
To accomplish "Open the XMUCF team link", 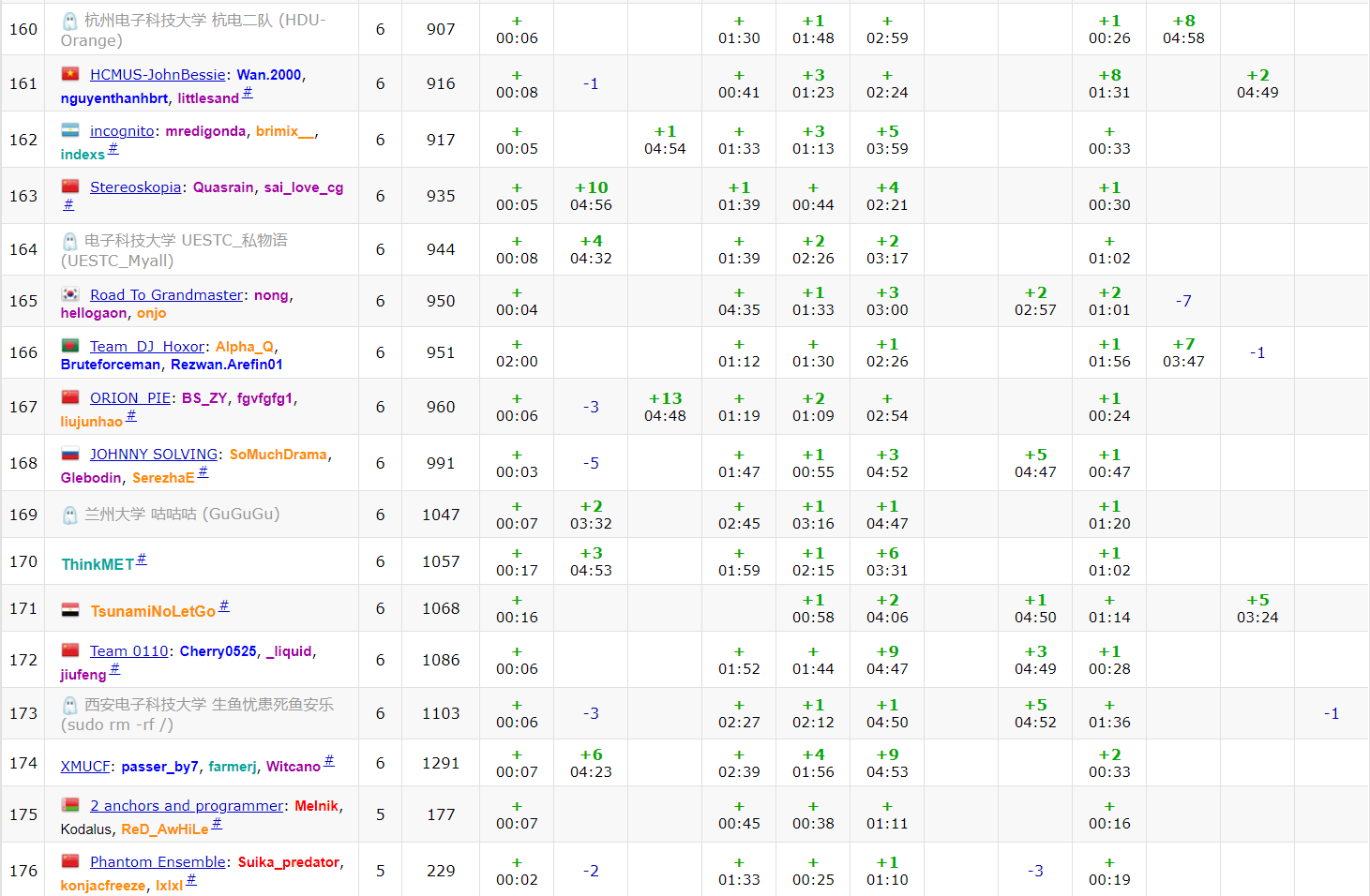I will point(85,767).
